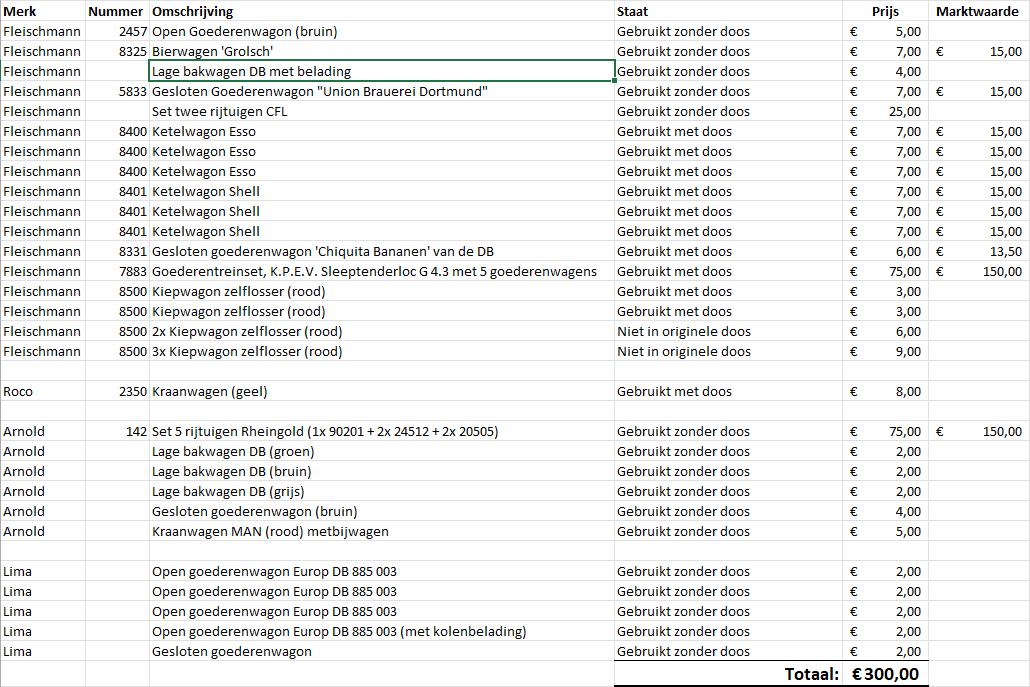Image resolution: width=1030 pixels, height=687 pixels.
Task: Select the Rheingold set price cell 75,00
Action: pos(885,432)
